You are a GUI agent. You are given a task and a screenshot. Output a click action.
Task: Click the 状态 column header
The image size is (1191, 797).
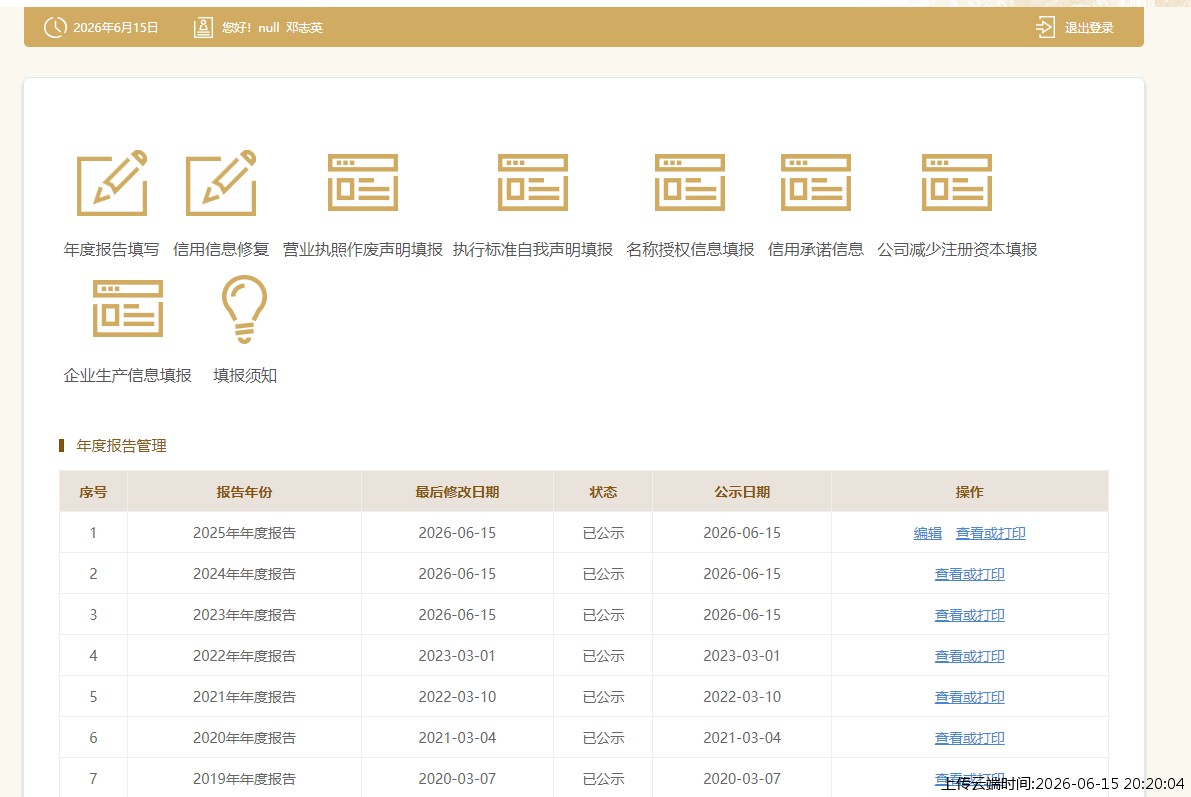click(603, 492)
